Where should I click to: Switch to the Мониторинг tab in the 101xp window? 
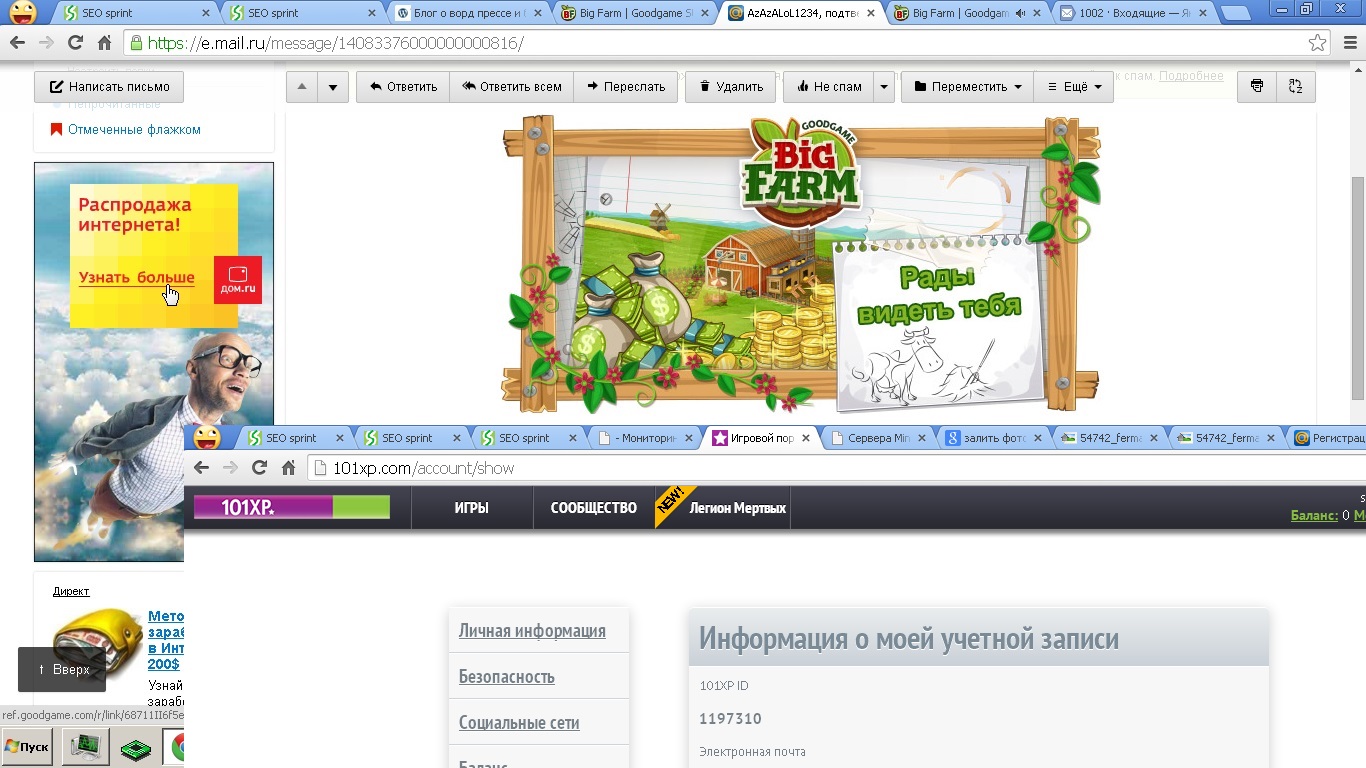[x=645, y=438]
